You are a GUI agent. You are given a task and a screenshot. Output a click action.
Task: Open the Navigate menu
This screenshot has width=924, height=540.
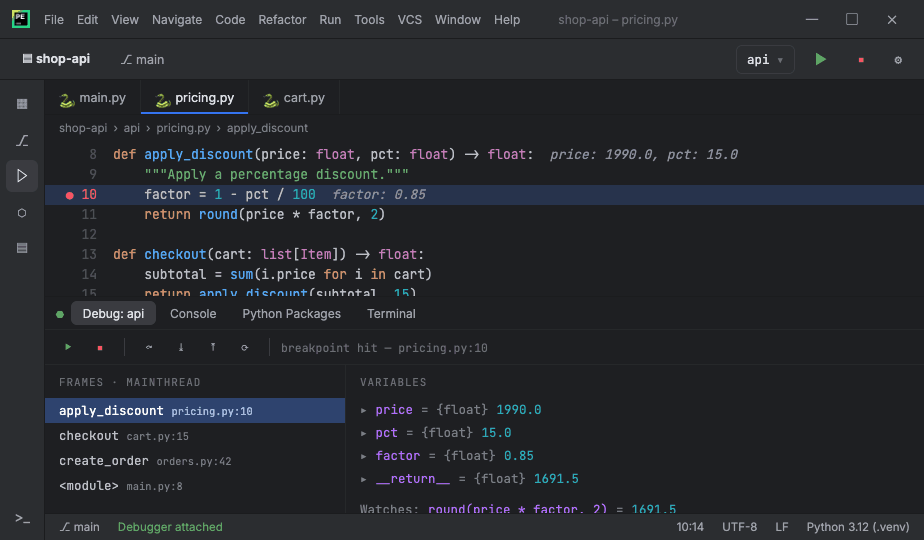click(177, 19)
